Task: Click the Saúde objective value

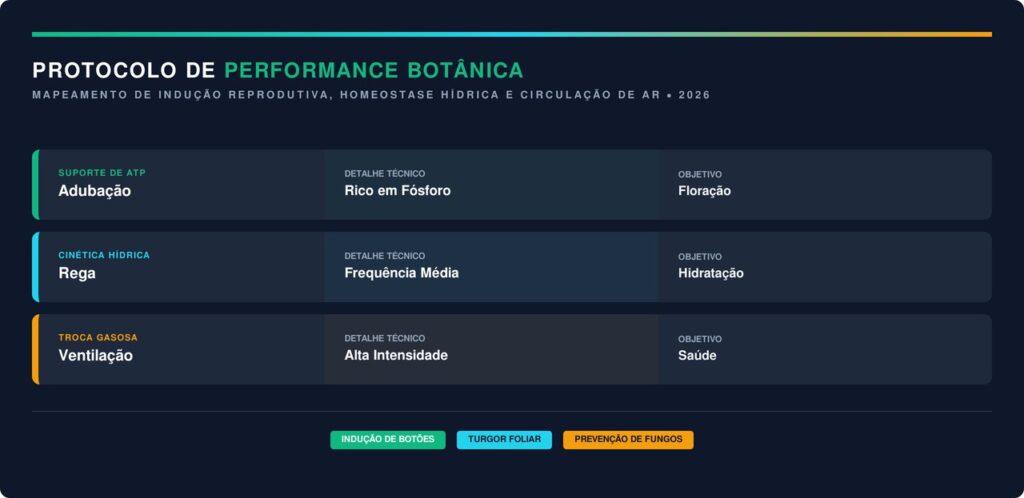Action: 697,355
